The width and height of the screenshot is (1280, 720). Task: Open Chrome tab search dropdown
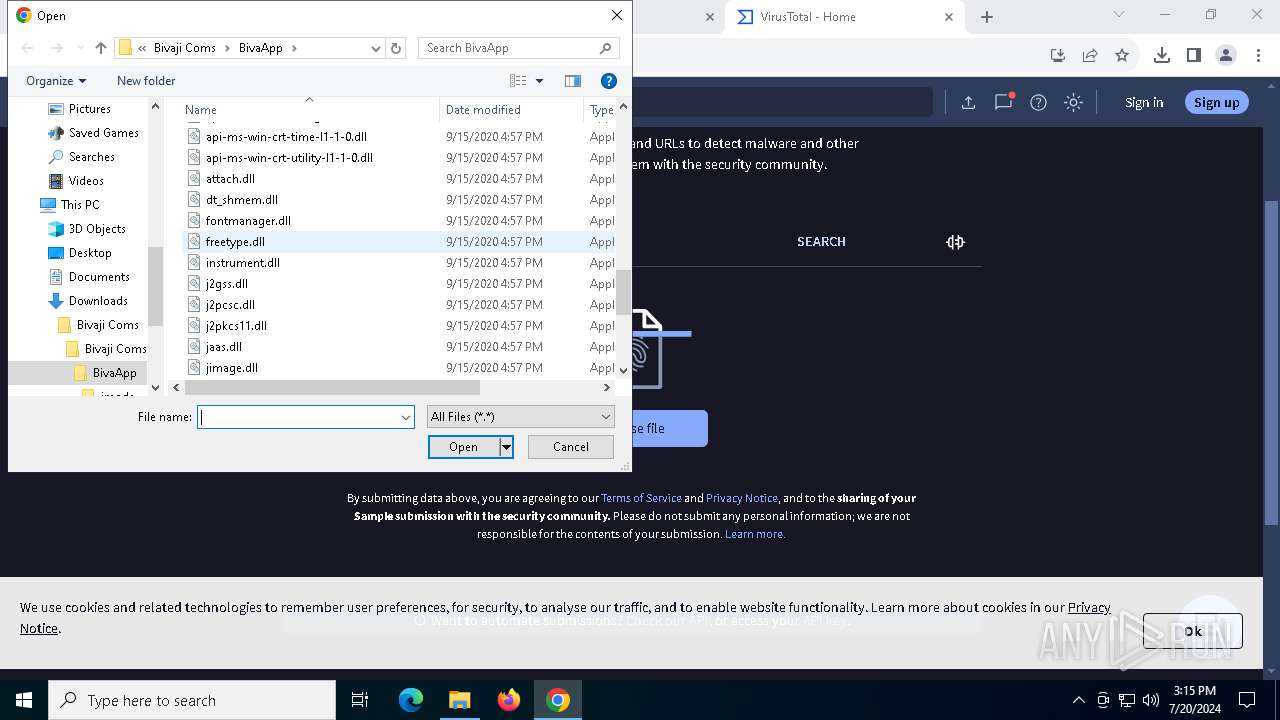1119,15
